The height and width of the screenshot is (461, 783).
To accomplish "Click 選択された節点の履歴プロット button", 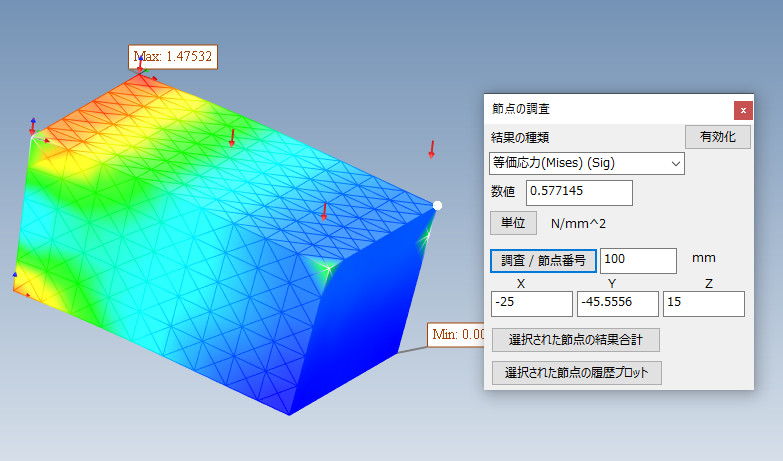I will [577, 373].
